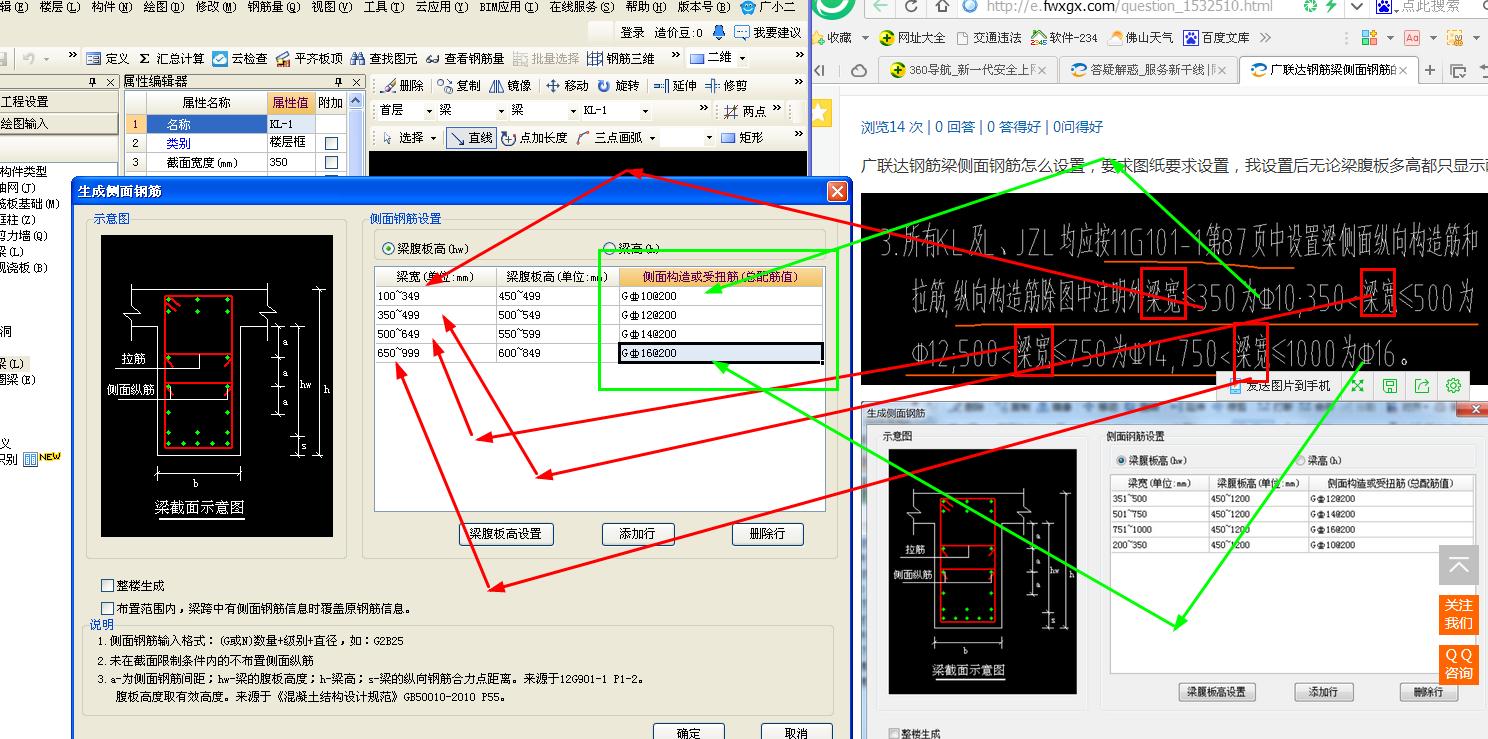Image resolution: width=1488 pixels, height=739 pixels.
Task: Select the 删除 delete tool
Action: pos(402,86)
